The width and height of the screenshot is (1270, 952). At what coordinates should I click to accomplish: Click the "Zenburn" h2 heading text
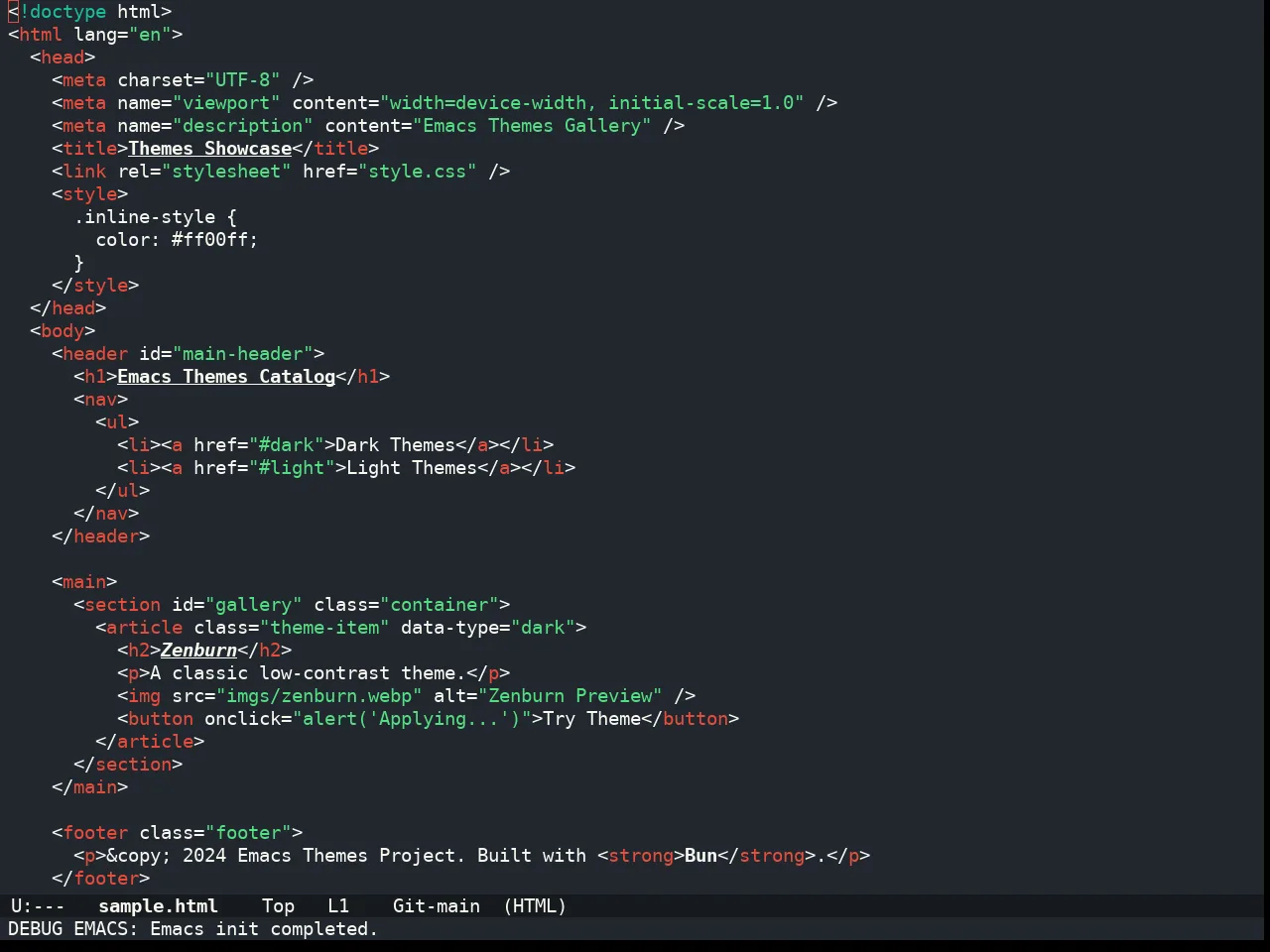click(198, 650)
